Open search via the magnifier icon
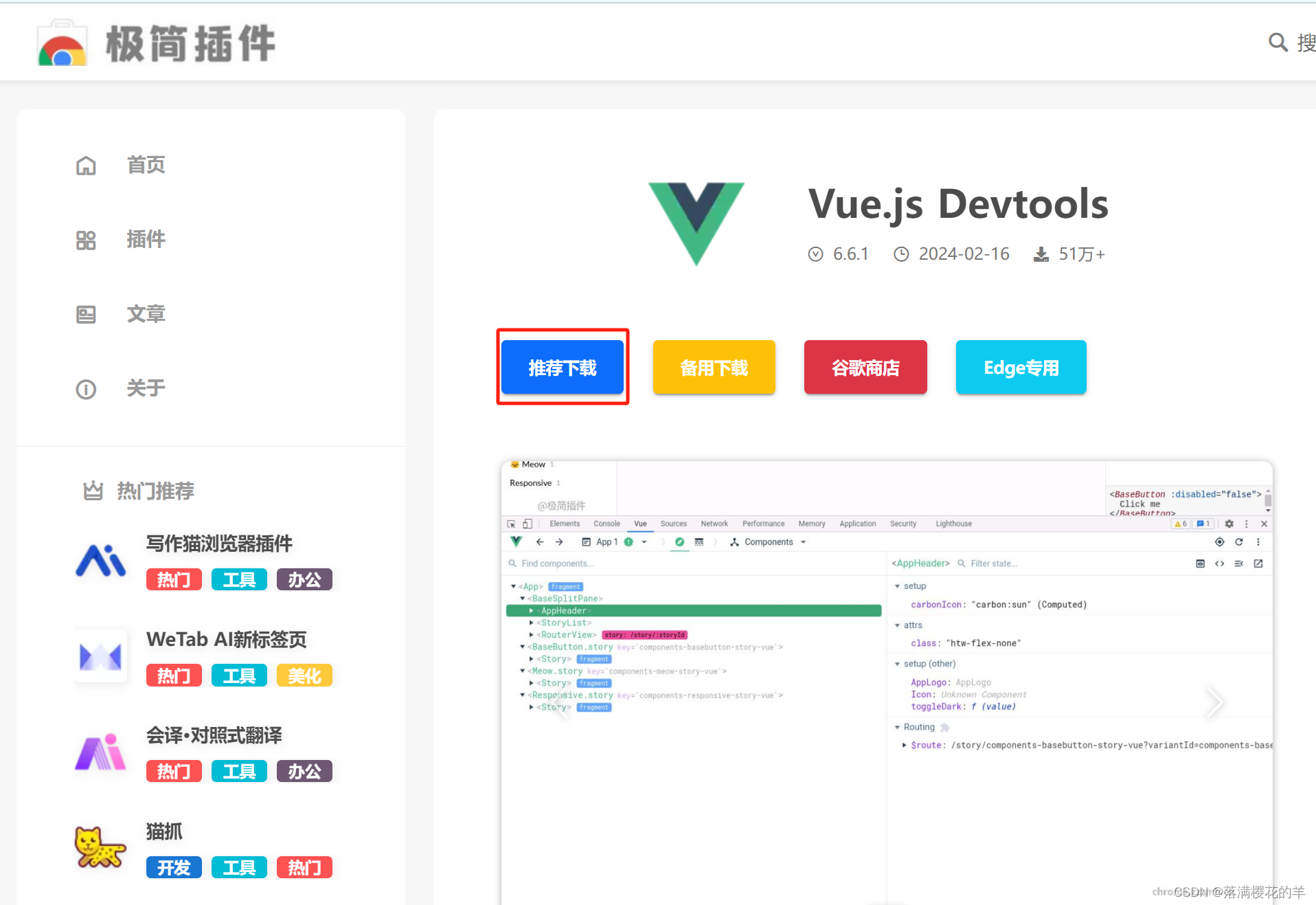Image resolution: width=1316 pixels, height=905 pixels. [x=1278, y=43]
